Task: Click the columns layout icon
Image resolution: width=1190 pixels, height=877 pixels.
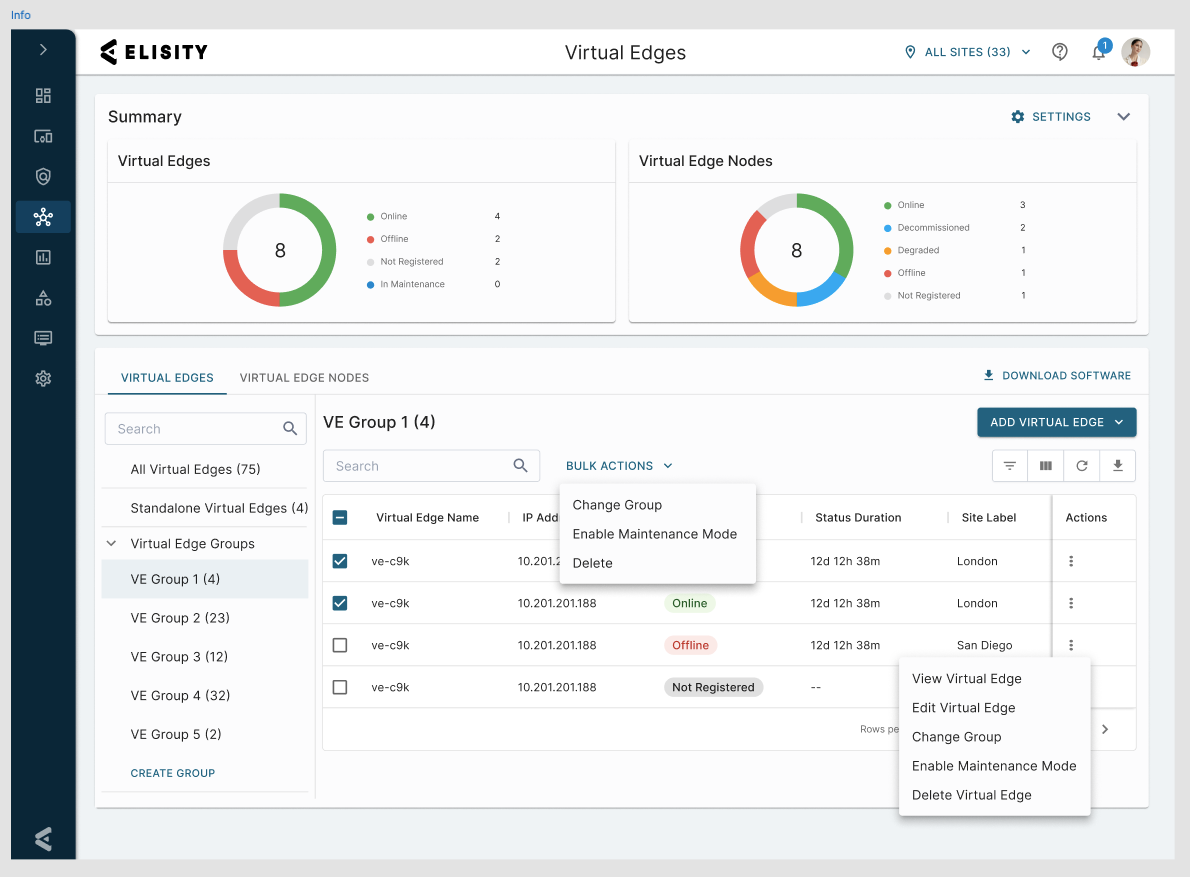Action: [1046, 466]
